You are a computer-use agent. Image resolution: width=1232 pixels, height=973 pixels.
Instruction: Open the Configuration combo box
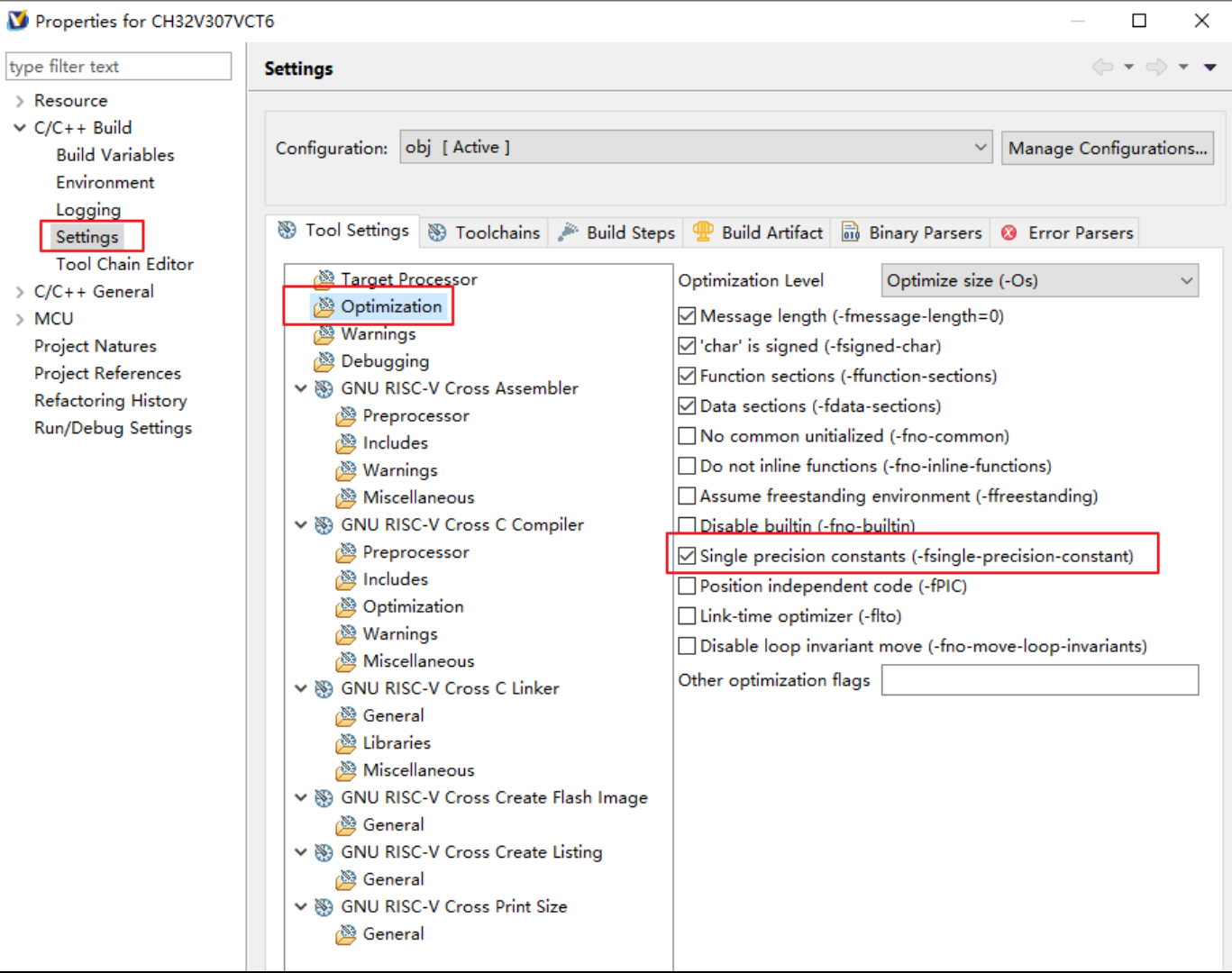(696, 147)
